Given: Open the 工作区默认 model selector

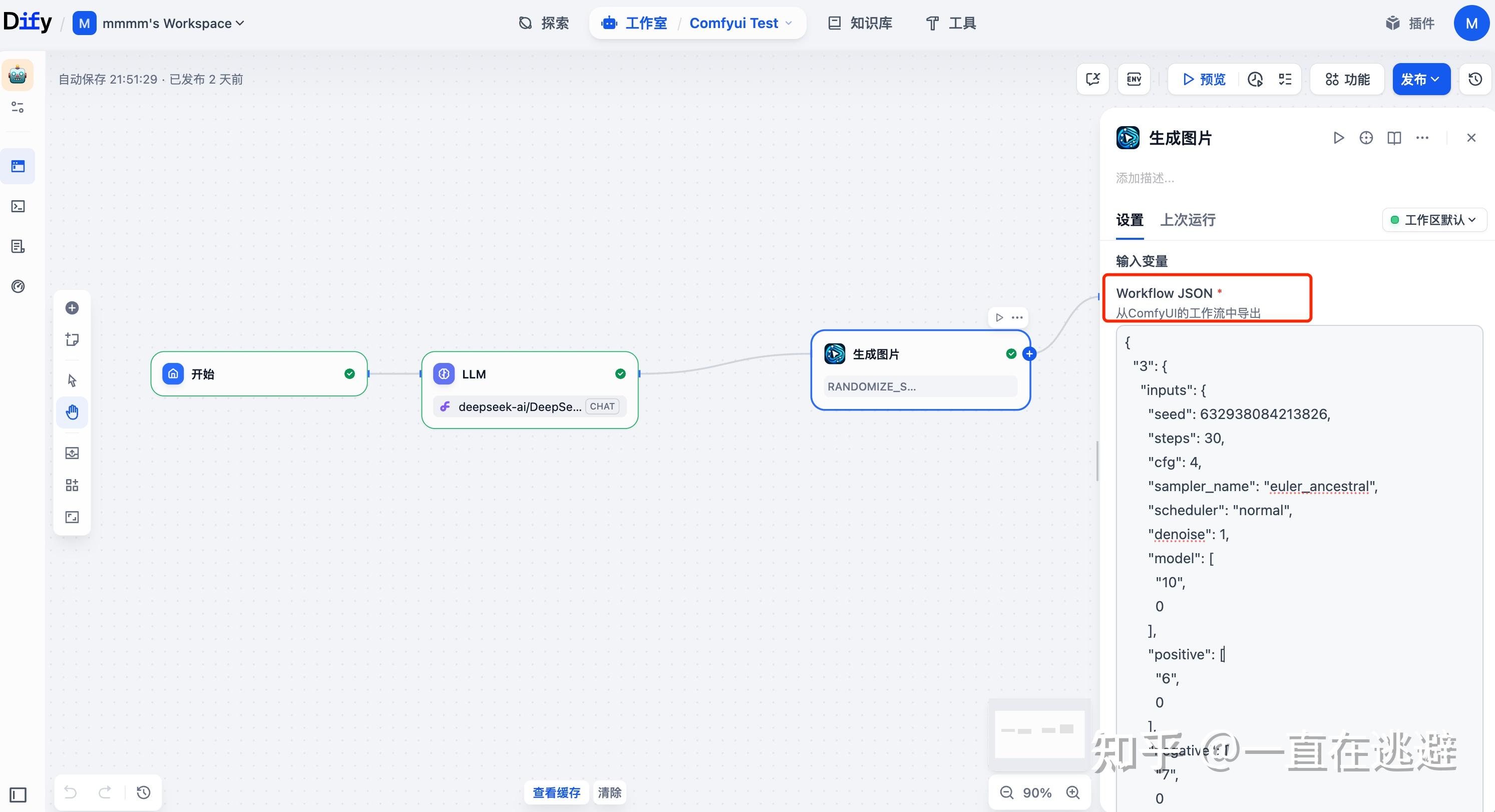Looking at the screenshot, I should pos(1433,220).
